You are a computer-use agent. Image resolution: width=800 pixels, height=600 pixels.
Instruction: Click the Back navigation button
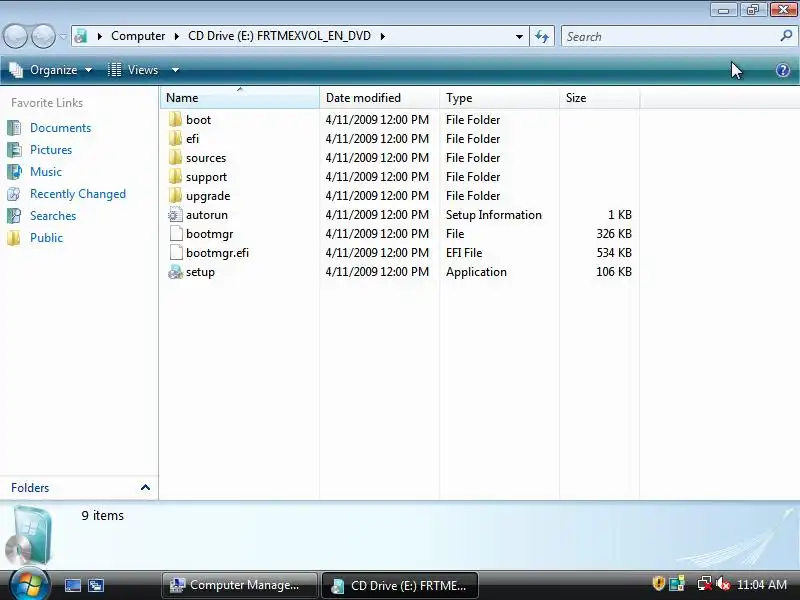click(x=15, y=36)
